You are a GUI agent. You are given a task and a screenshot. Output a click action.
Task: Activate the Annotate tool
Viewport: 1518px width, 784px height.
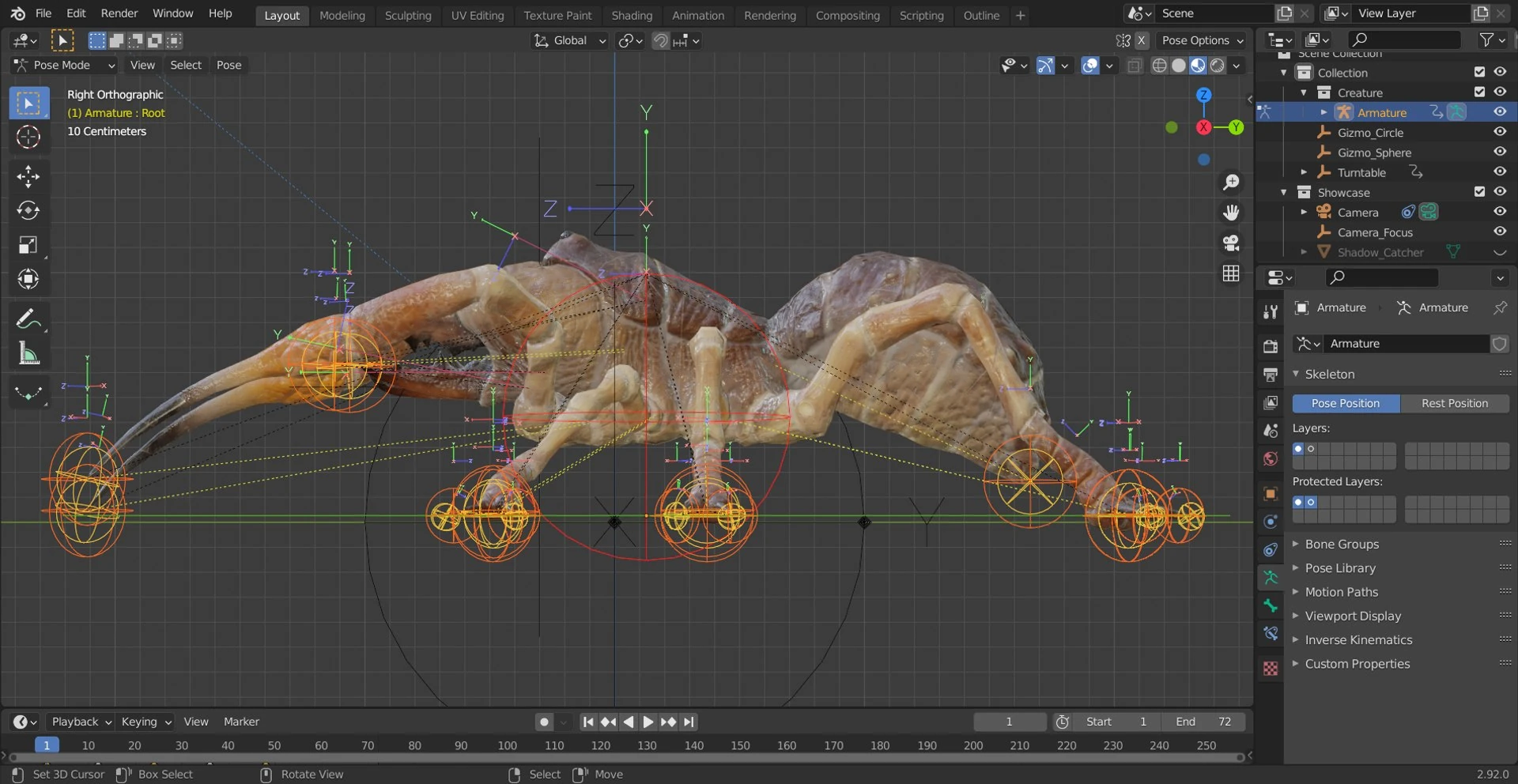tap(28, 318)
